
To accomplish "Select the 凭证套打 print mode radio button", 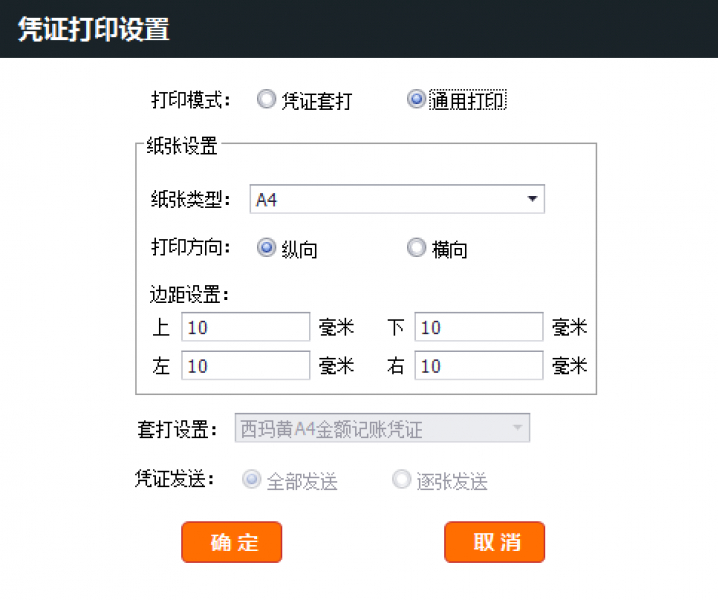I will click(x=266, y=100).
